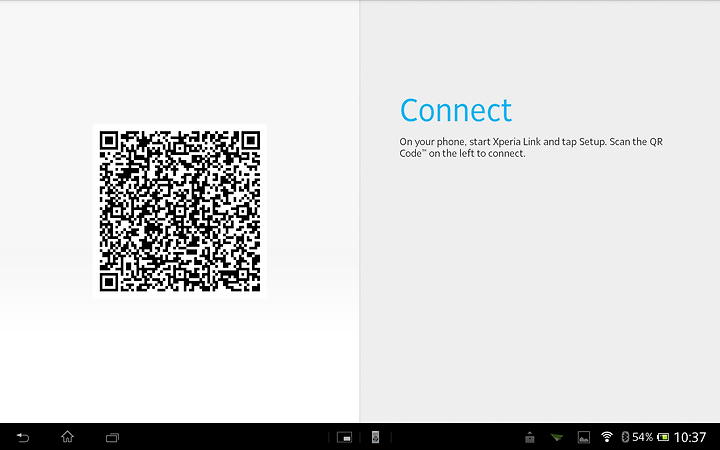Tap the Android back button
Image resolution: width=720 pixels, height=450 pixels.
coord(22,437)
